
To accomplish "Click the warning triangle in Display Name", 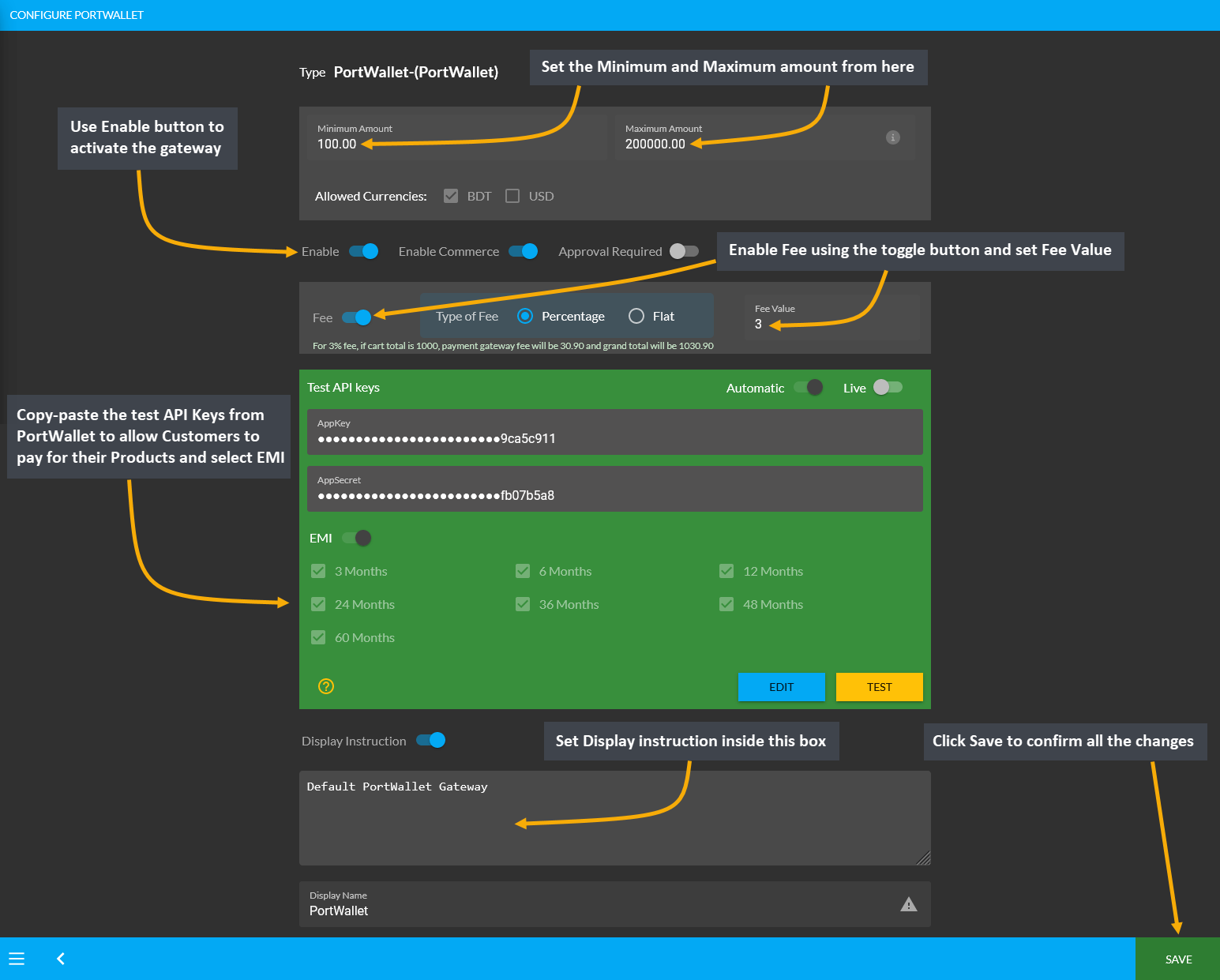I will tap(909, 904).
